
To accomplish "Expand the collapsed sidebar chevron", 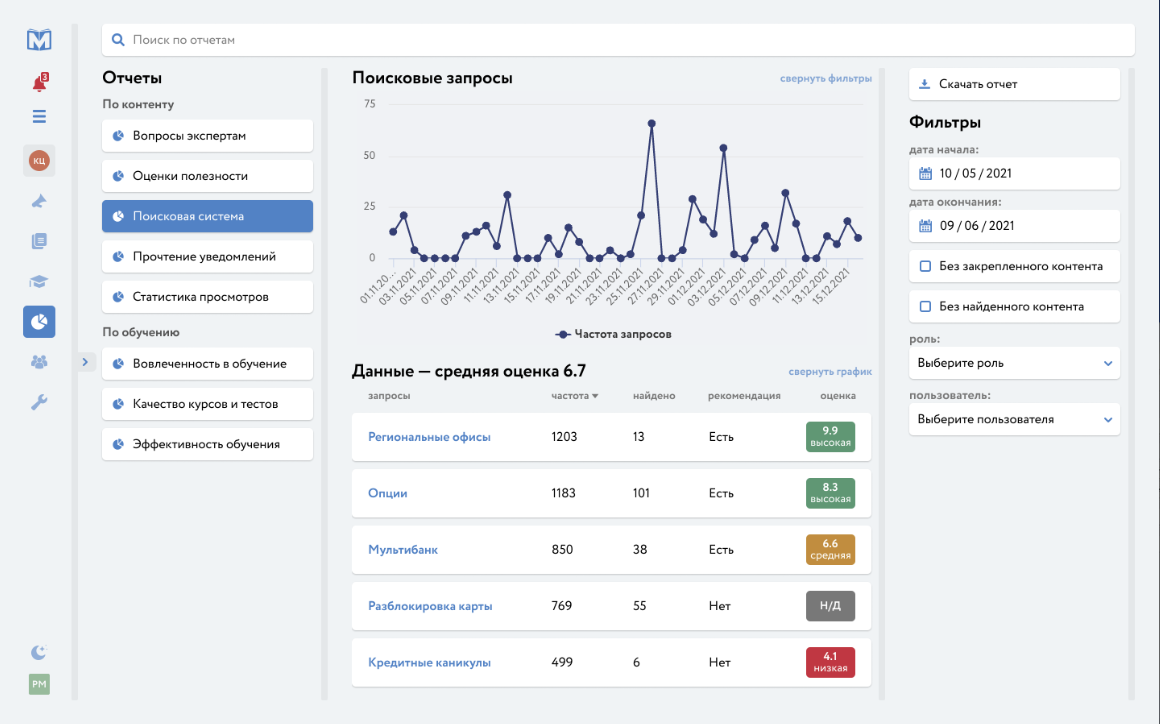I will click(x=85, y=362).
